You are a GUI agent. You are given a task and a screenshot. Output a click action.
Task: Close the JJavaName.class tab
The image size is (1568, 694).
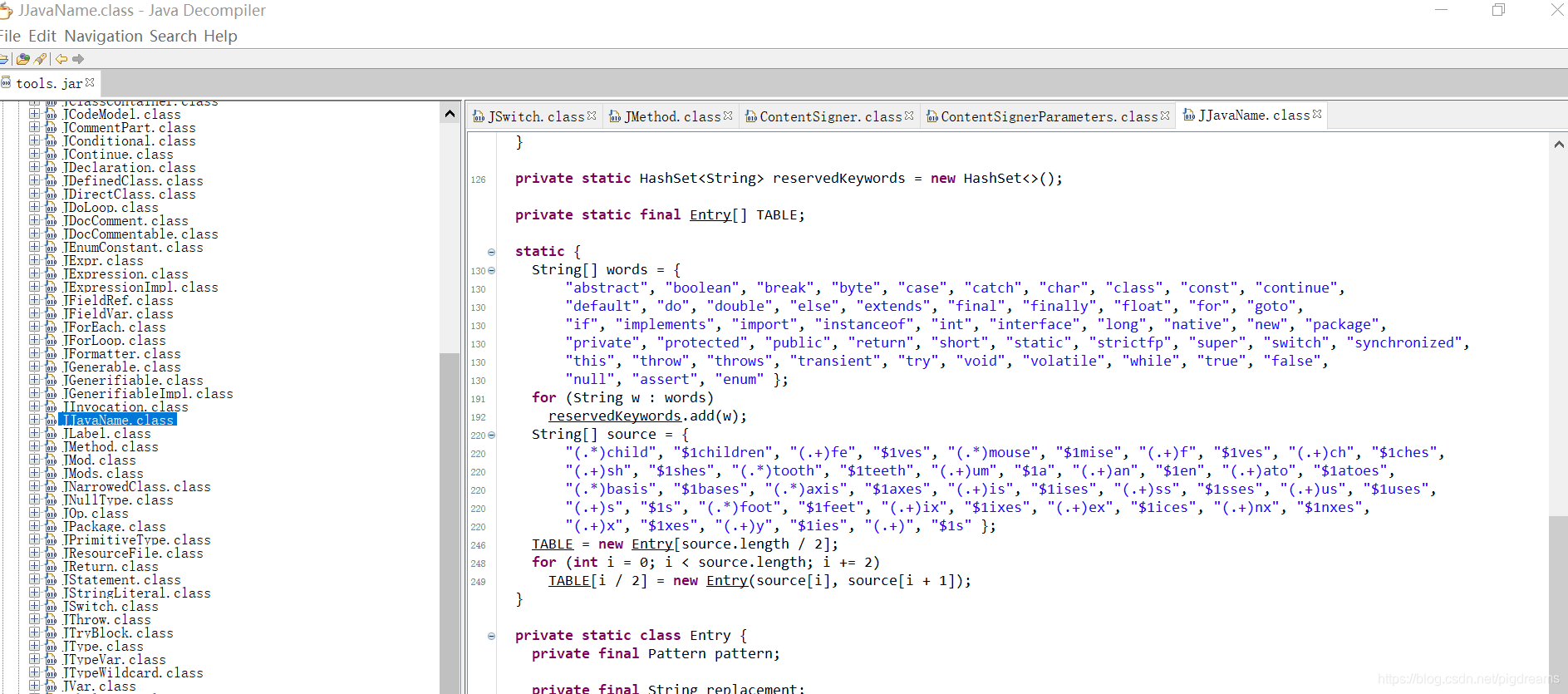[1317, 115]
